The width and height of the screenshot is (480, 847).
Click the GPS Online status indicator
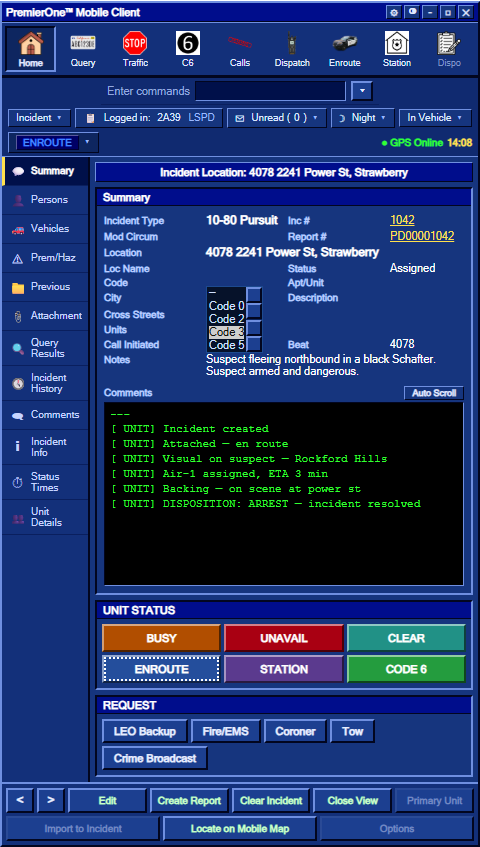(412, 143)
